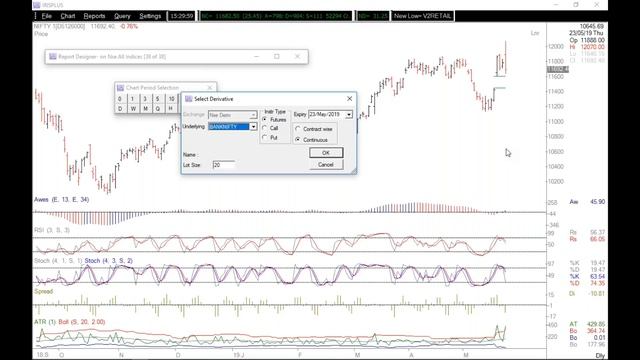Click the NIFTY symbol title text
640x360 pixels.
60,26
